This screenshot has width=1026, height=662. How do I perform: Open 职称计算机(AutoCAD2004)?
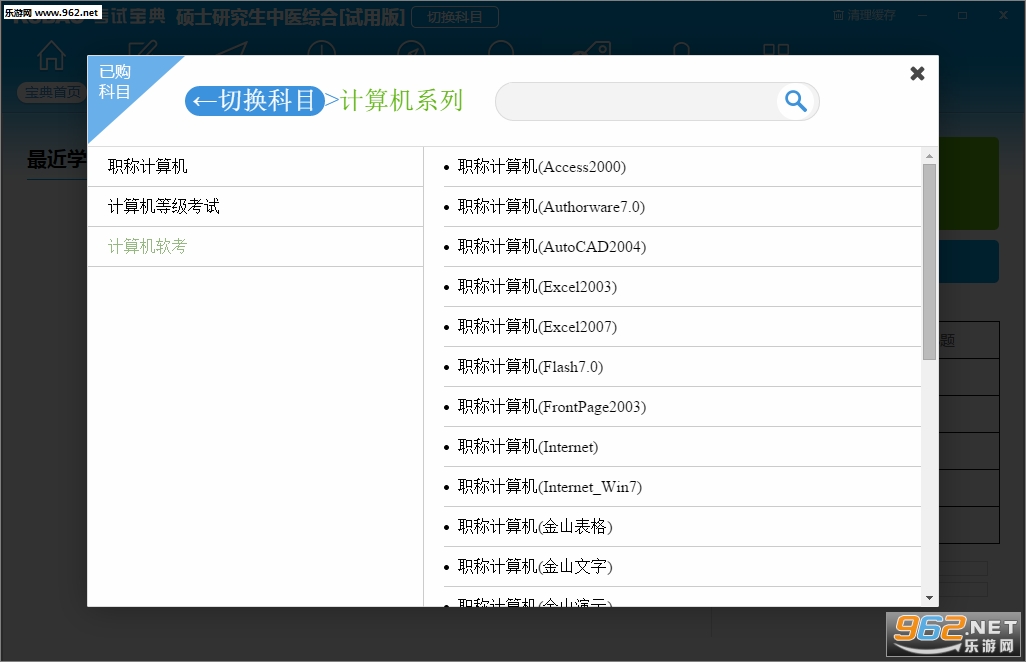(682, 247)
